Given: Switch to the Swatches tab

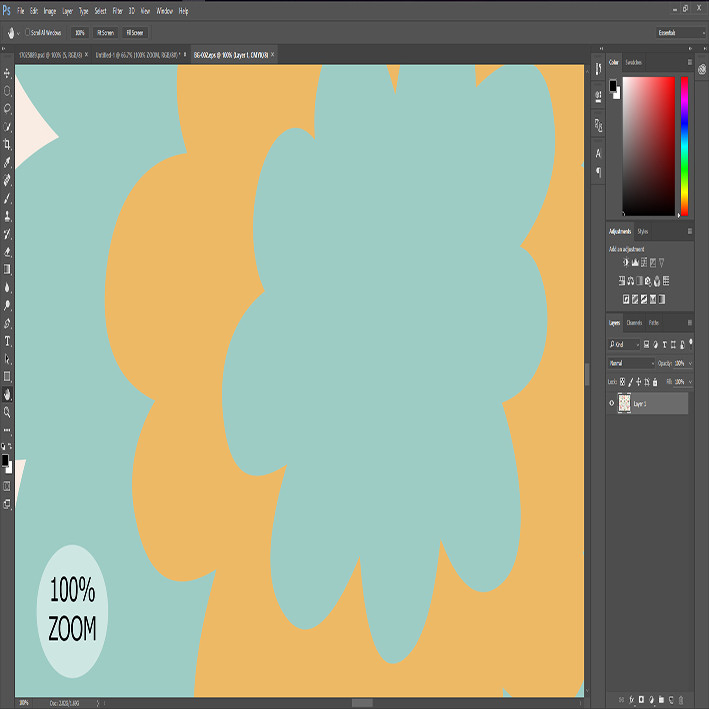Looking at the screenshot, I should click(633, 62).
